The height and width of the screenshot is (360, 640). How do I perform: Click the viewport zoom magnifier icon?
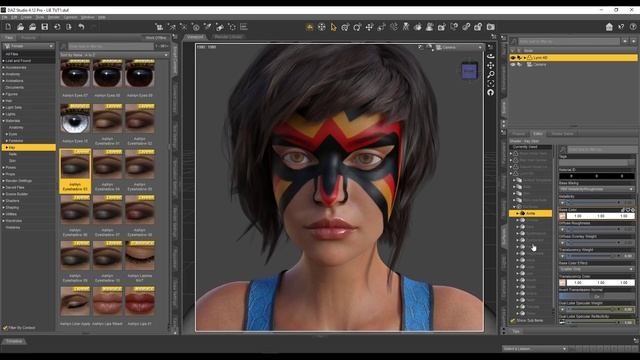[x=491, y=74]
